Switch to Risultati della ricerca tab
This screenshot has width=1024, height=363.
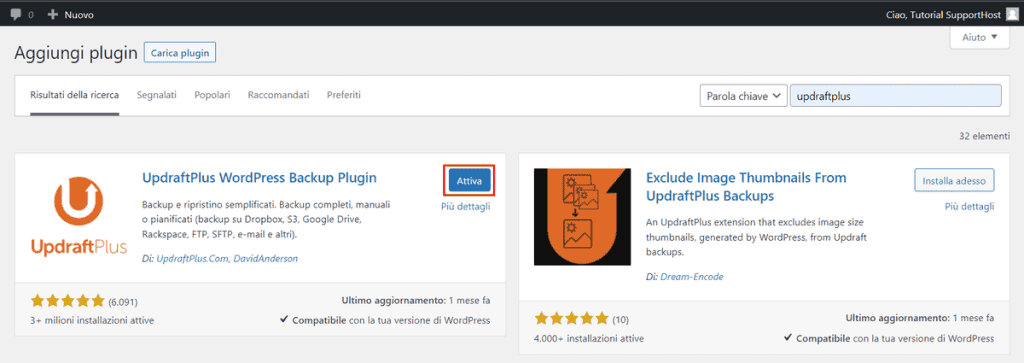click(x=74, y=95)
